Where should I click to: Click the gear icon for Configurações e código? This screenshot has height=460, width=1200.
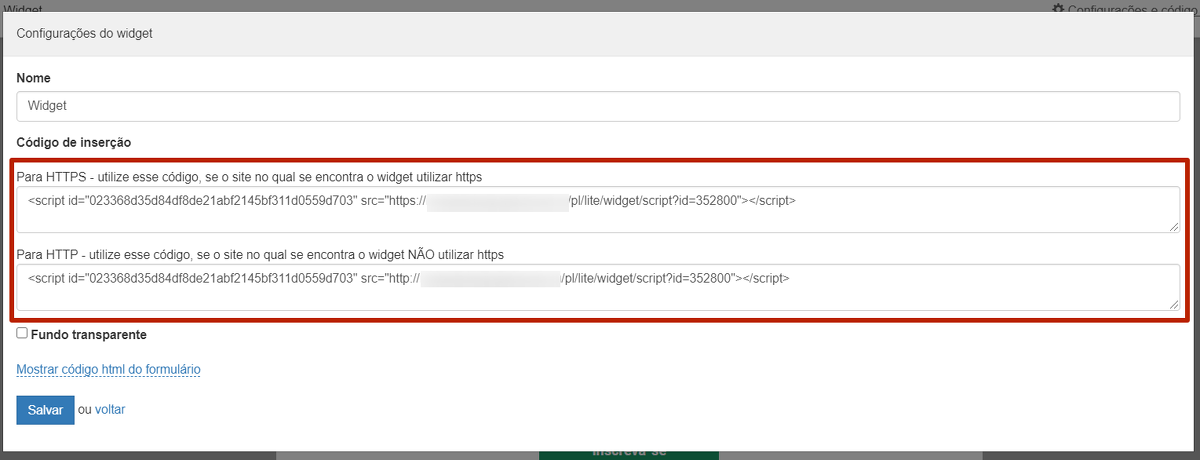pyautogui.click(x=1058, y=8)
